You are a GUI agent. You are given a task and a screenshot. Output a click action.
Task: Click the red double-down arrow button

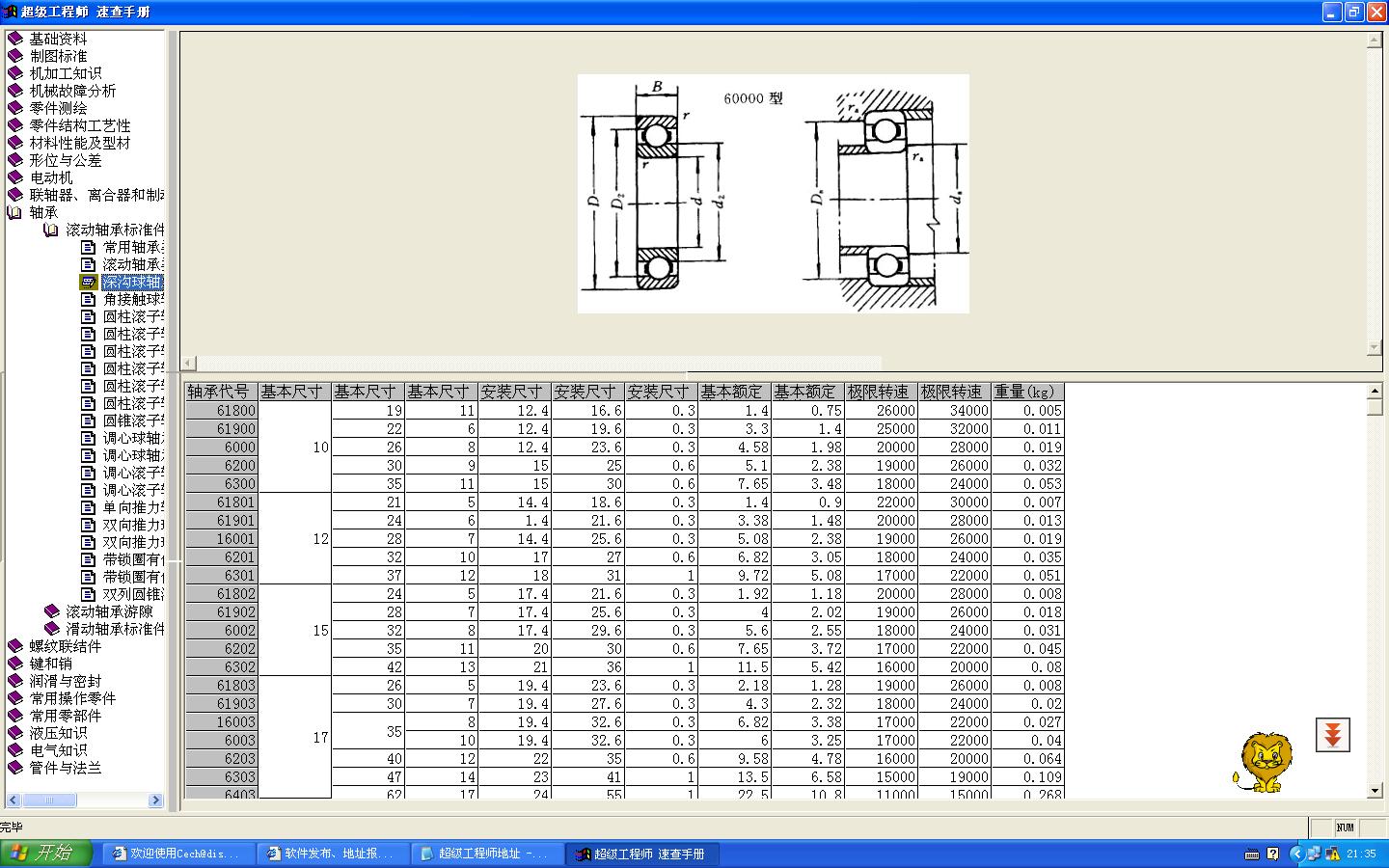1332,735
